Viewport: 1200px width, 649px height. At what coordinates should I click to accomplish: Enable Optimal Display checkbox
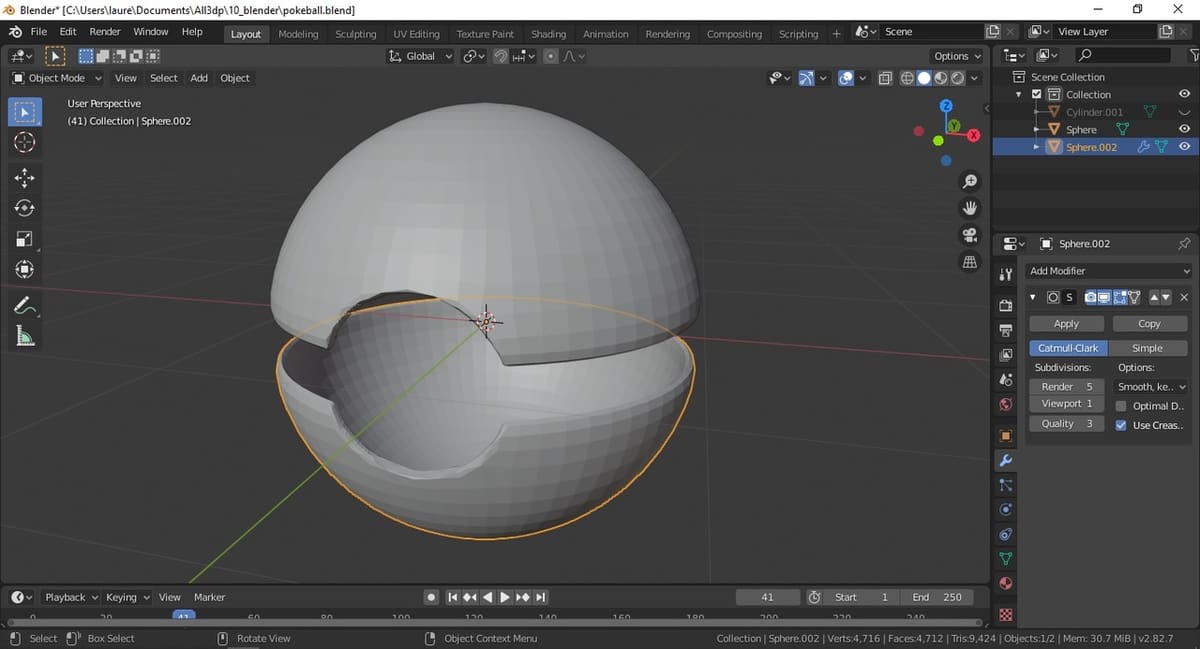point(1121,406)
